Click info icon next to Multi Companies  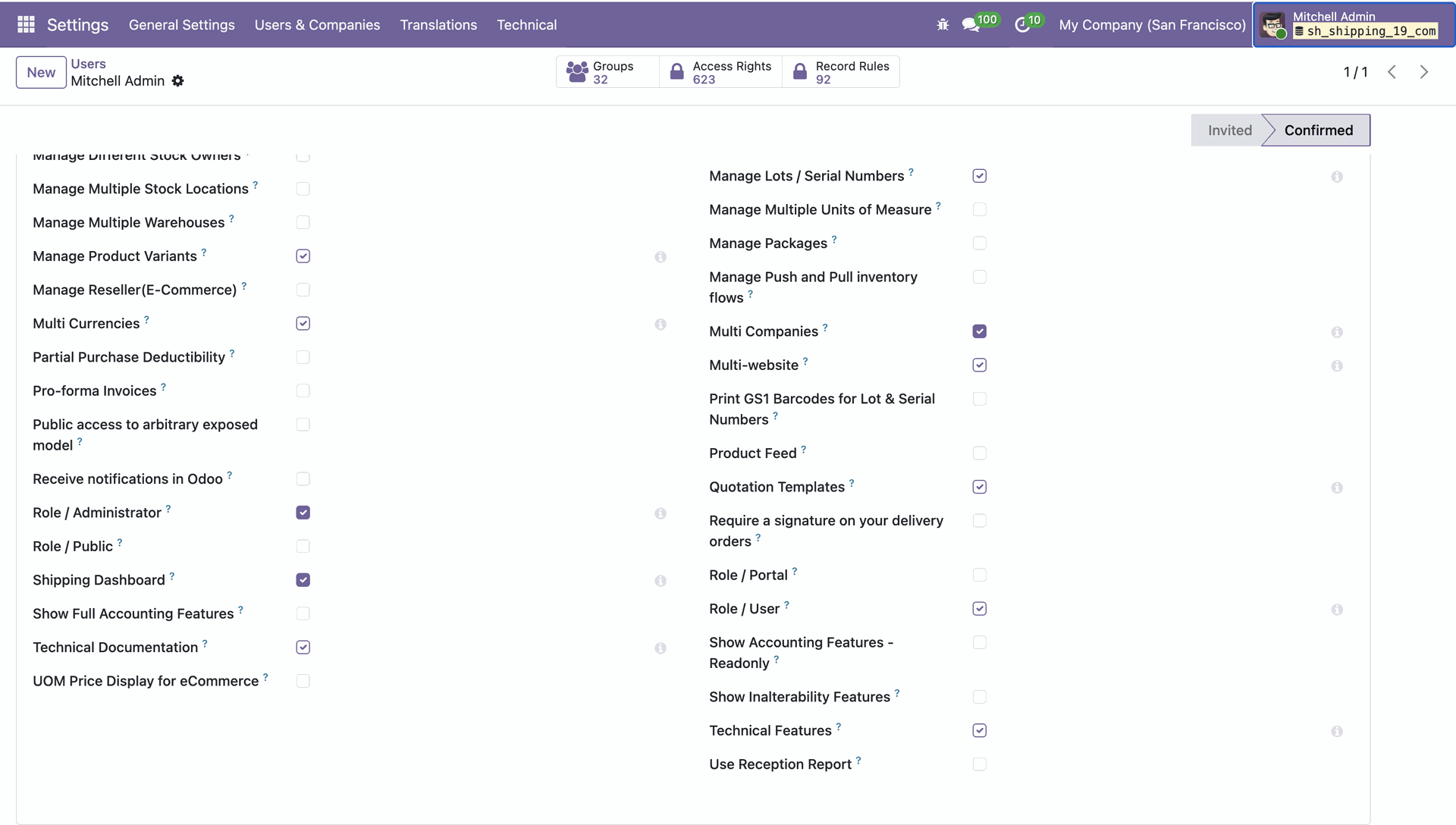click(x=1337, y=332)
